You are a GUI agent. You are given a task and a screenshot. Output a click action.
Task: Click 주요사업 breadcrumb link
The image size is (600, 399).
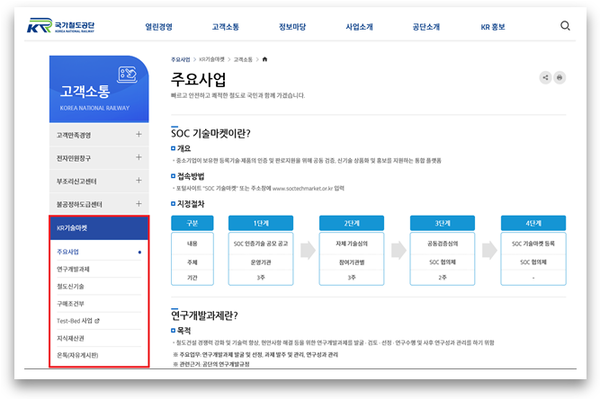click(180, 60)
